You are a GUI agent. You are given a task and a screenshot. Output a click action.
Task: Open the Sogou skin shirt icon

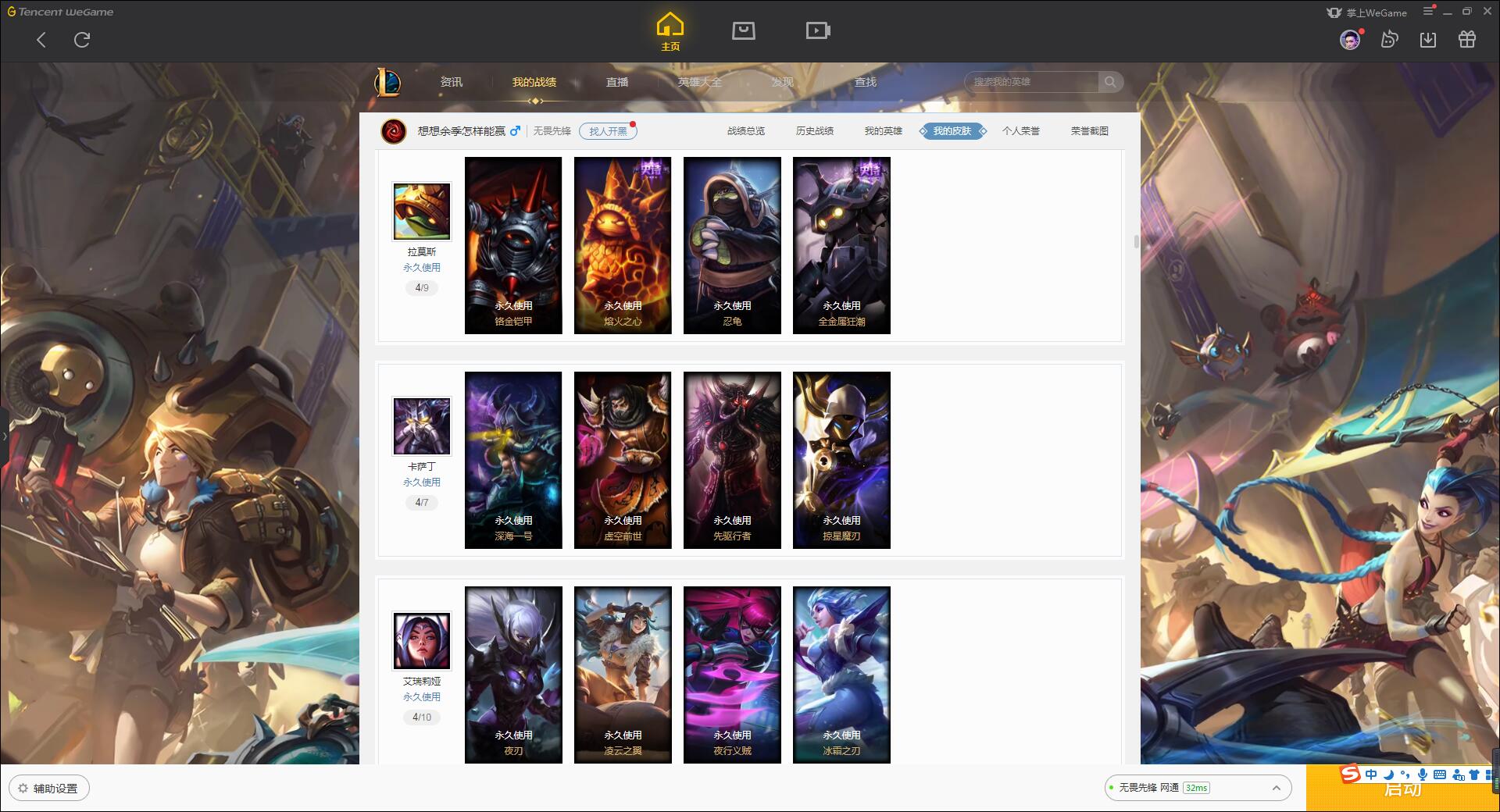(1474, 775)
